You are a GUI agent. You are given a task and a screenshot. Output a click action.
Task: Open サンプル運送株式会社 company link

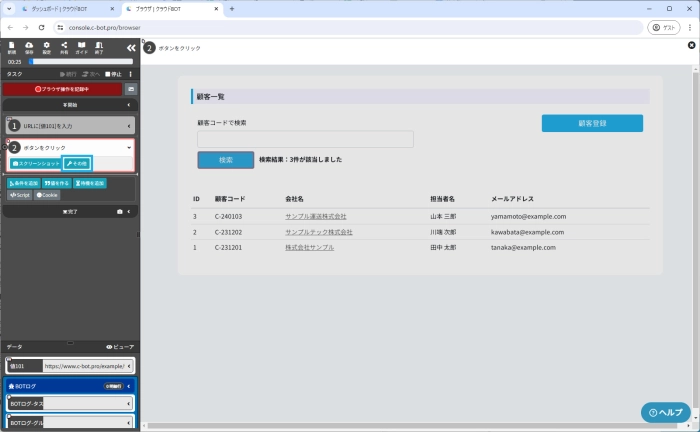click(x=315, y=216)
